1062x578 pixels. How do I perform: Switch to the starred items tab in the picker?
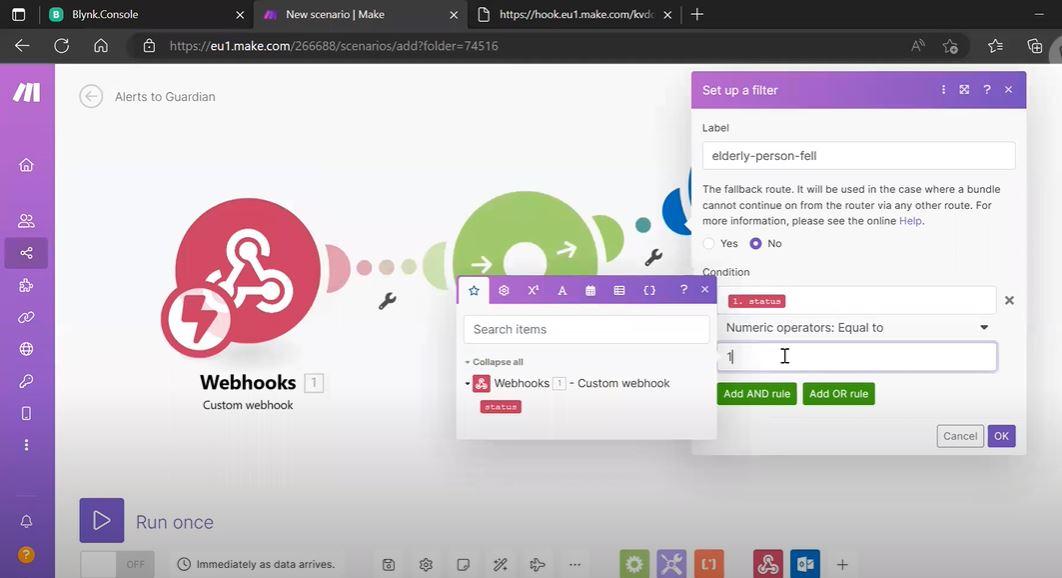pyautogui.click(x=473, y=290)
